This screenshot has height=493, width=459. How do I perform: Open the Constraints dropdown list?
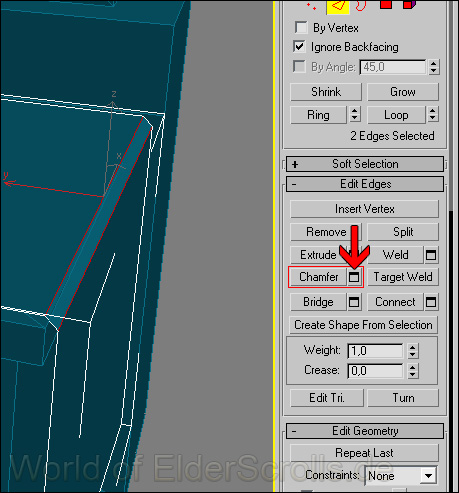pyautogui.click(x=428, y=476)
